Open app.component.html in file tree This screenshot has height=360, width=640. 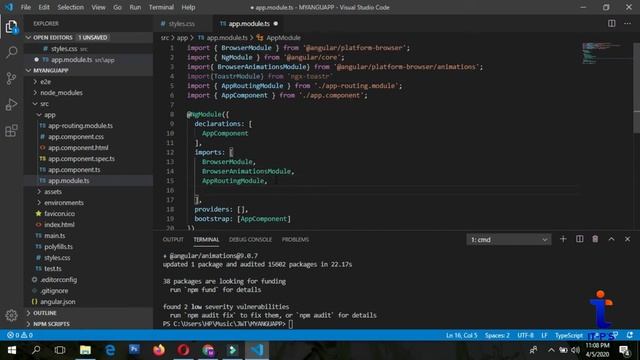(x=78, y=148)
